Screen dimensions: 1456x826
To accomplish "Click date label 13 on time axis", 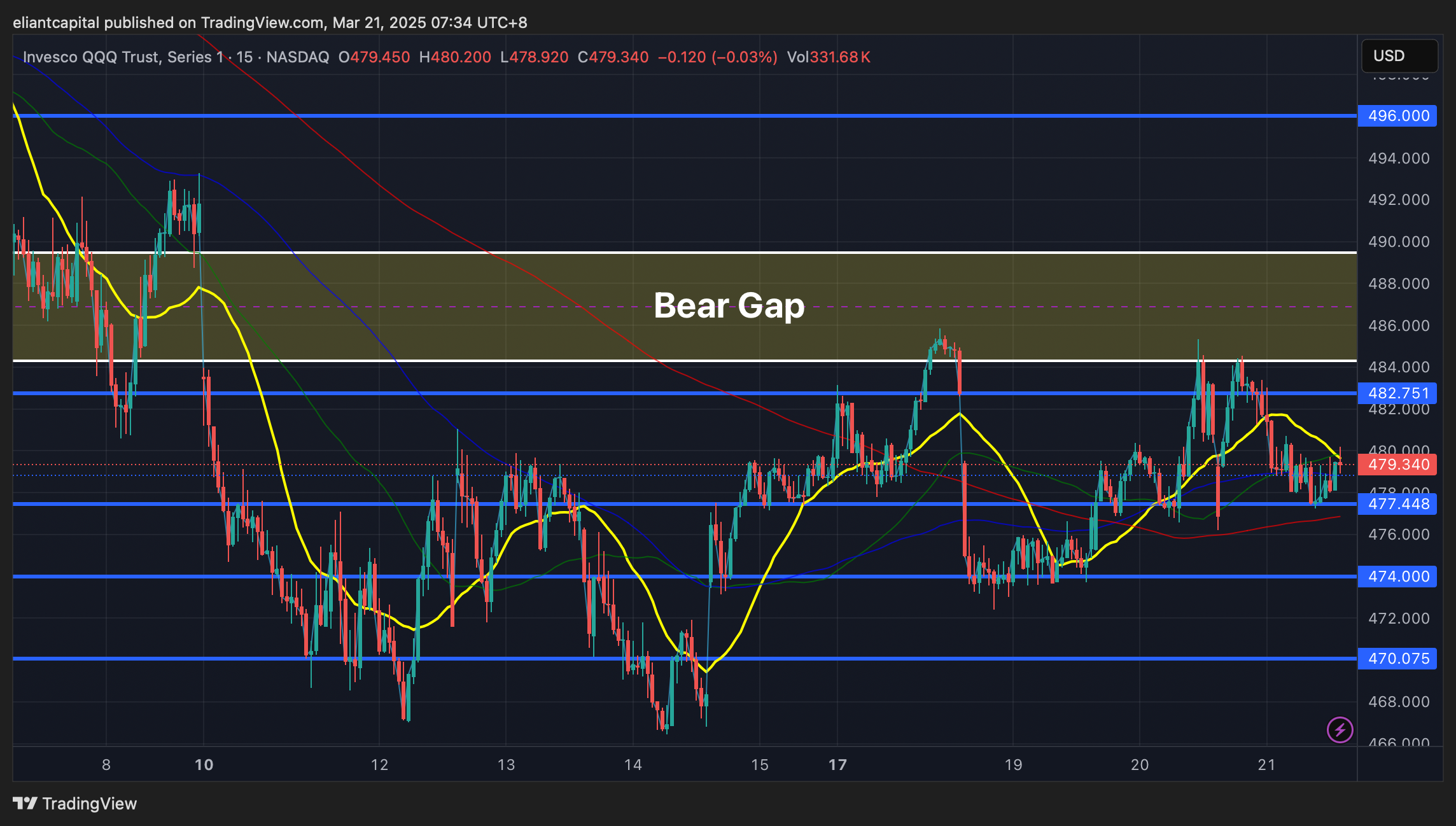I will (x=506, y=765).
